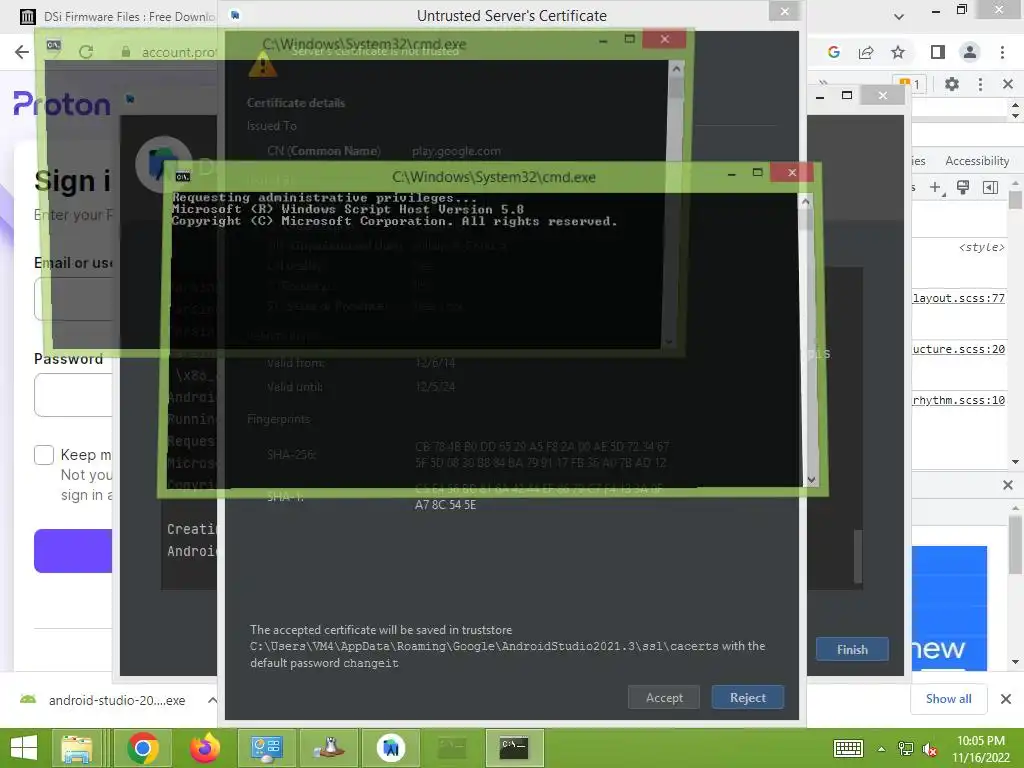
Task: Open File Explorer from the taskbar
Action: [76, 748]
